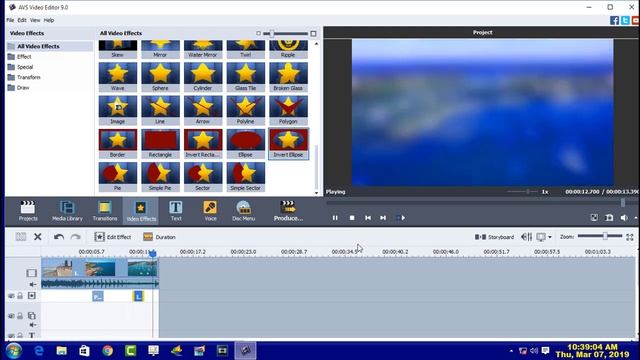Open the Help menu
640x360 pixels.
[49, 20]
